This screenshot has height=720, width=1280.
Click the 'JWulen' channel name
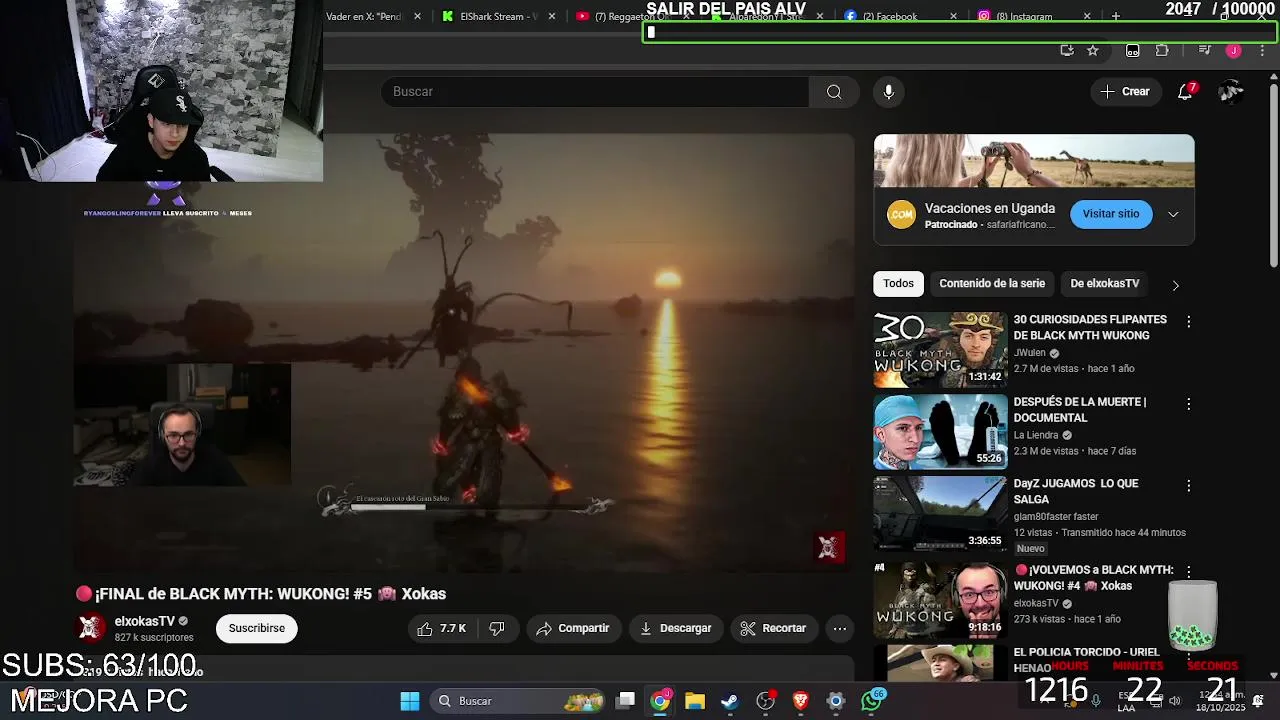[x=1029, y=353]
